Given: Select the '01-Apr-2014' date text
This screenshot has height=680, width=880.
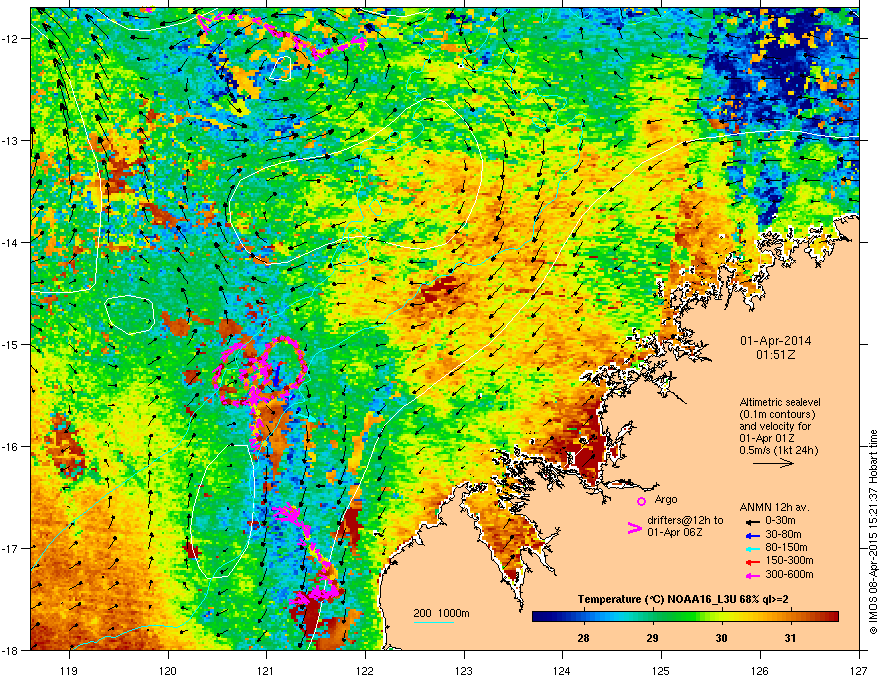Looking at the screenshot, I should click(775, 341).
